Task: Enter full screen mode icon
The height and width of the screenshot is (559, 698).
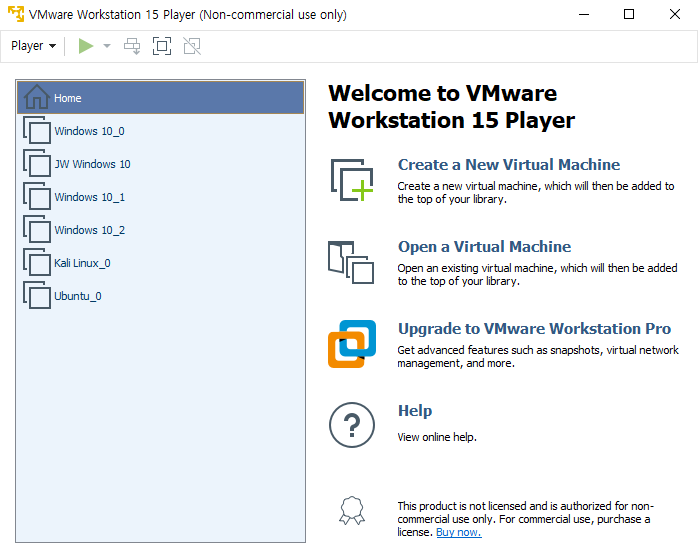Action: [x=162, y=46]
